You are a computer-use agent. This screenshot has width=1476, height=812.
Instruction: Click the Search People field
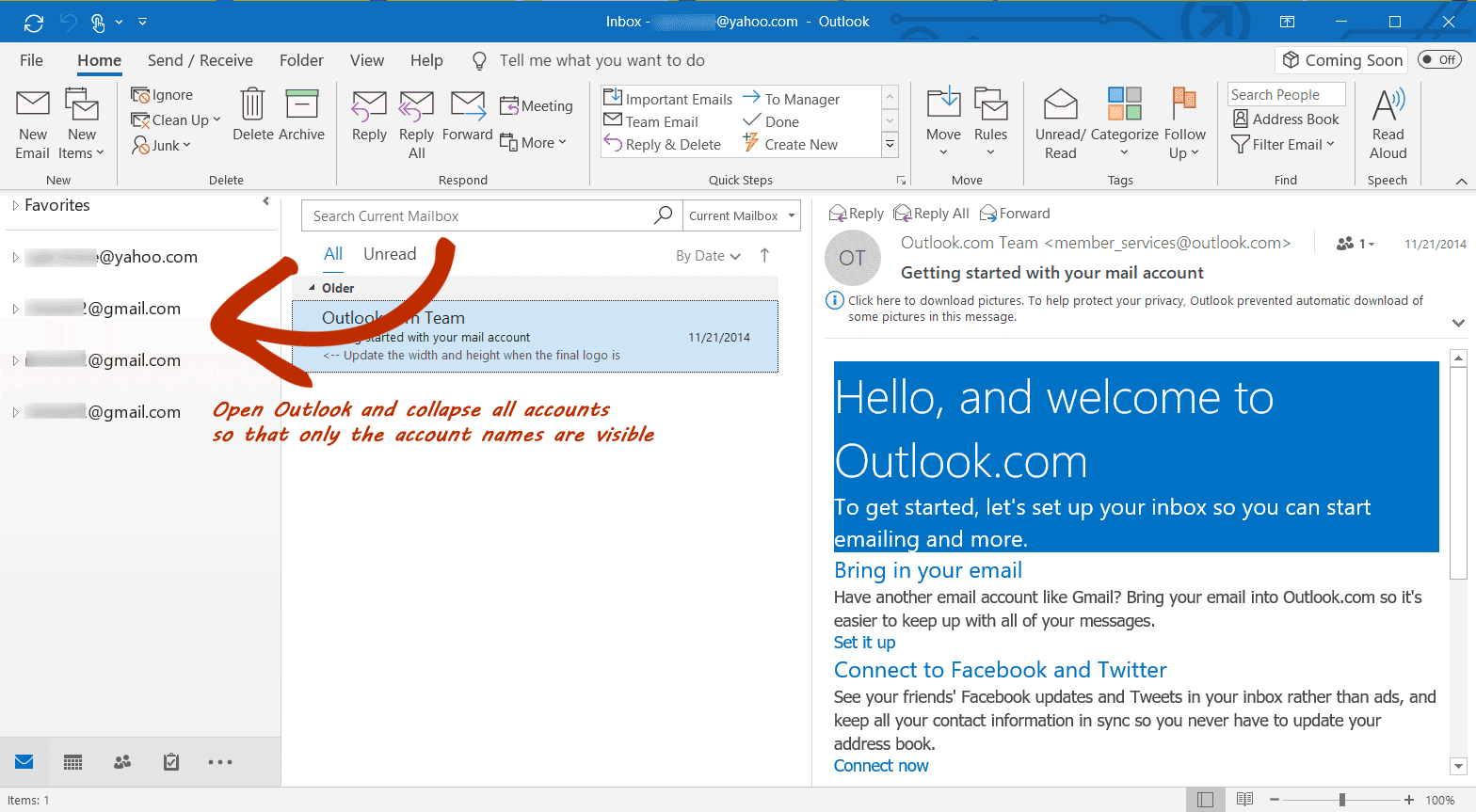[x=1286, y=94]
